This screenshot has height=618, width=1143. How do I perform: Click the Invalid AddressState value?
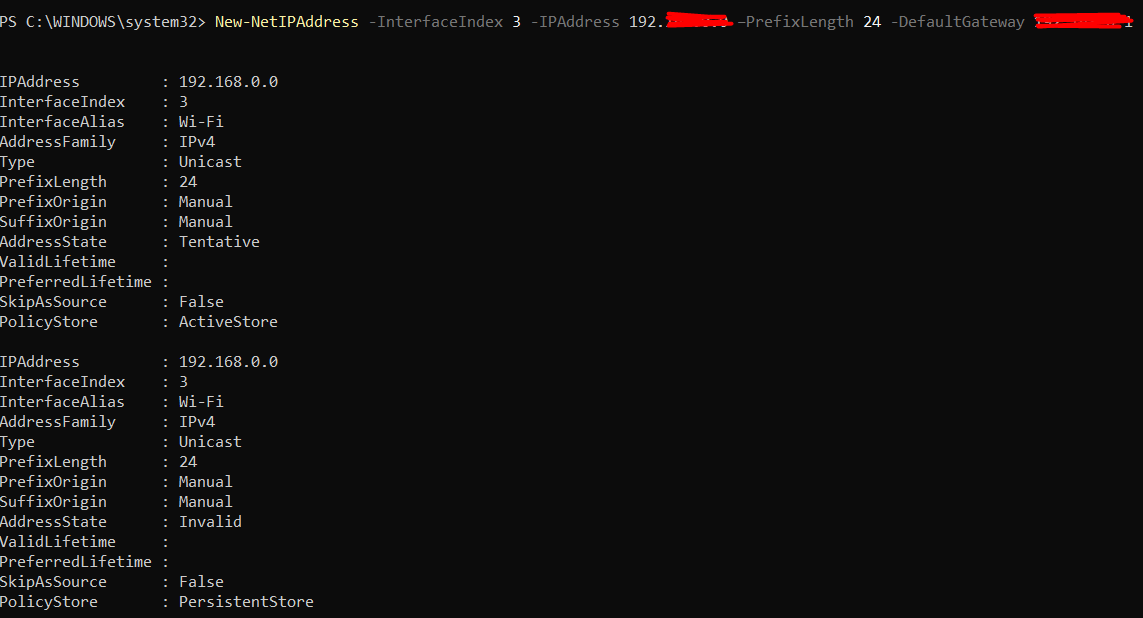[x=210, y=521]
